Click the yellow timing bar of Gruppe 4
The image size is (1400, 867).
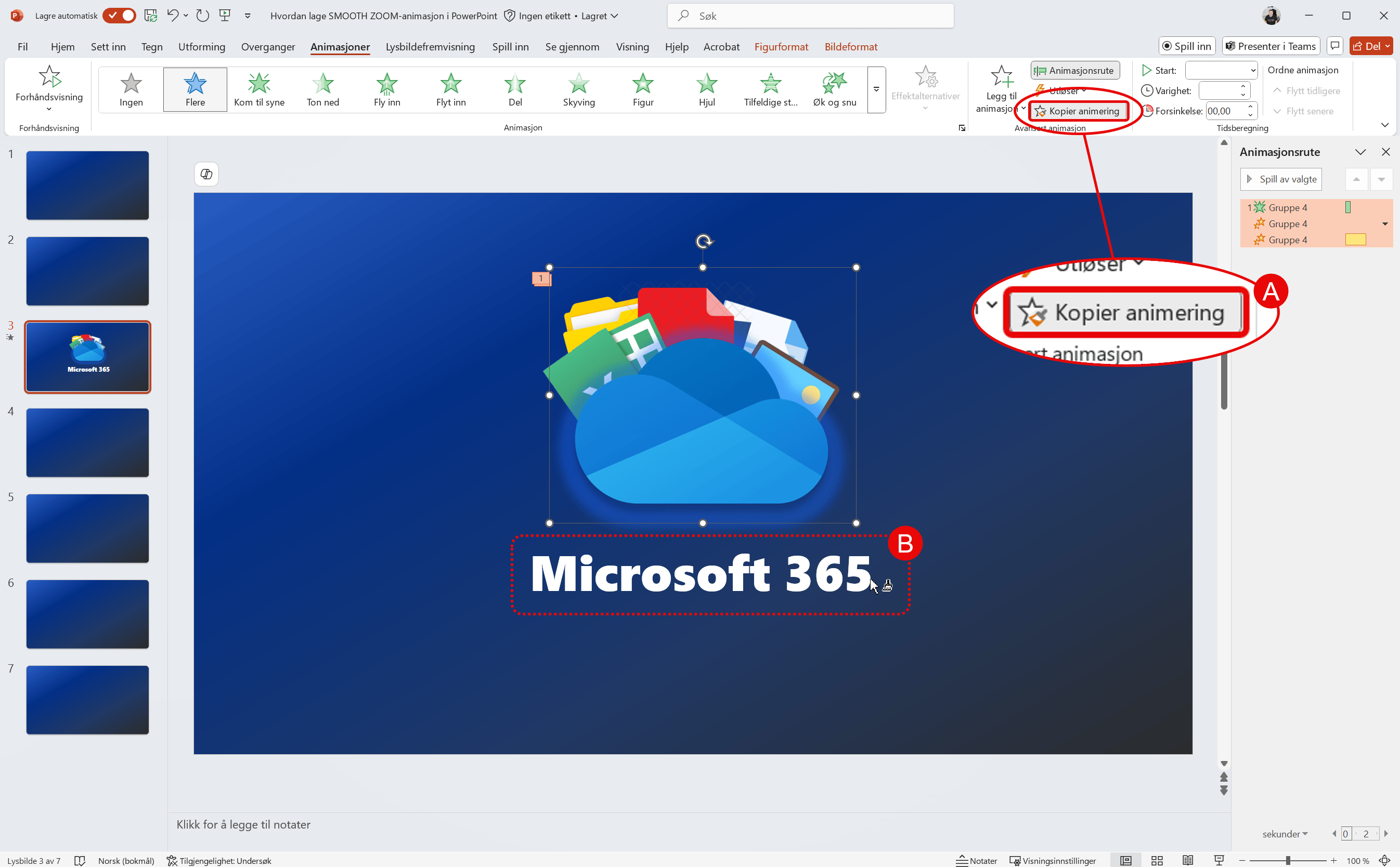[1355, 240]
